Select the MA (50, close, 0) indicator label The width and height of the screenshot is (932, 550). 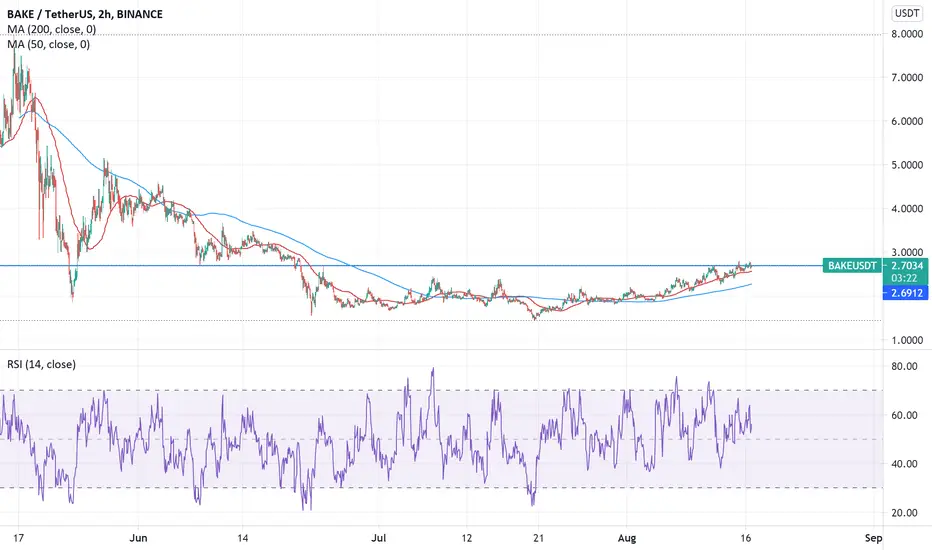49,44
